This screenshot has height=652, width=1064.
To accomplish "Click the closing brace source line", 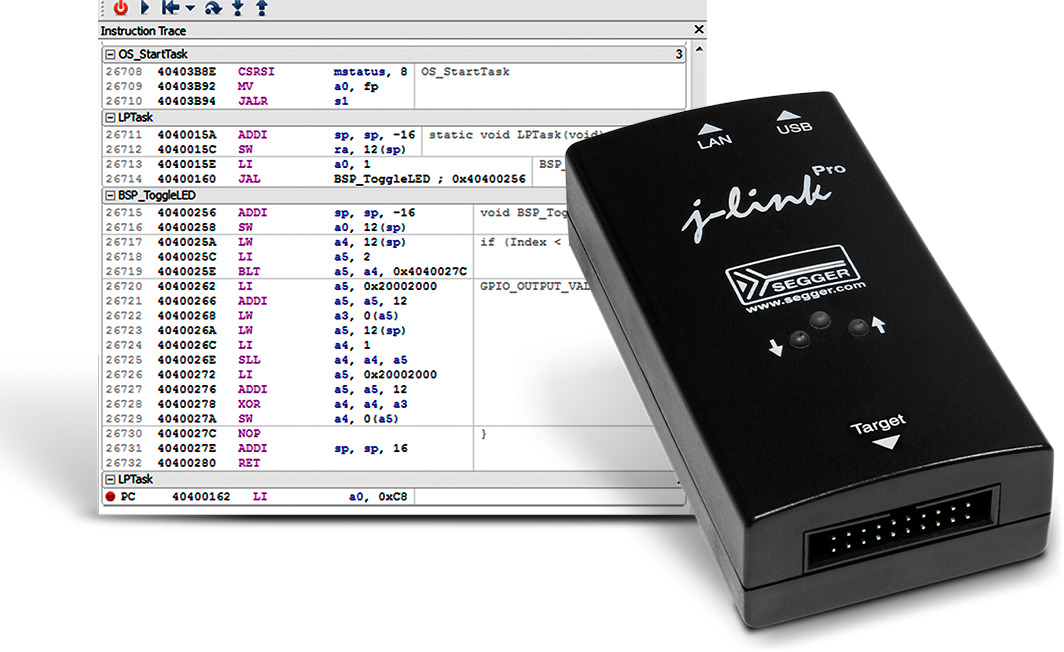I will (x=483, y=434).
